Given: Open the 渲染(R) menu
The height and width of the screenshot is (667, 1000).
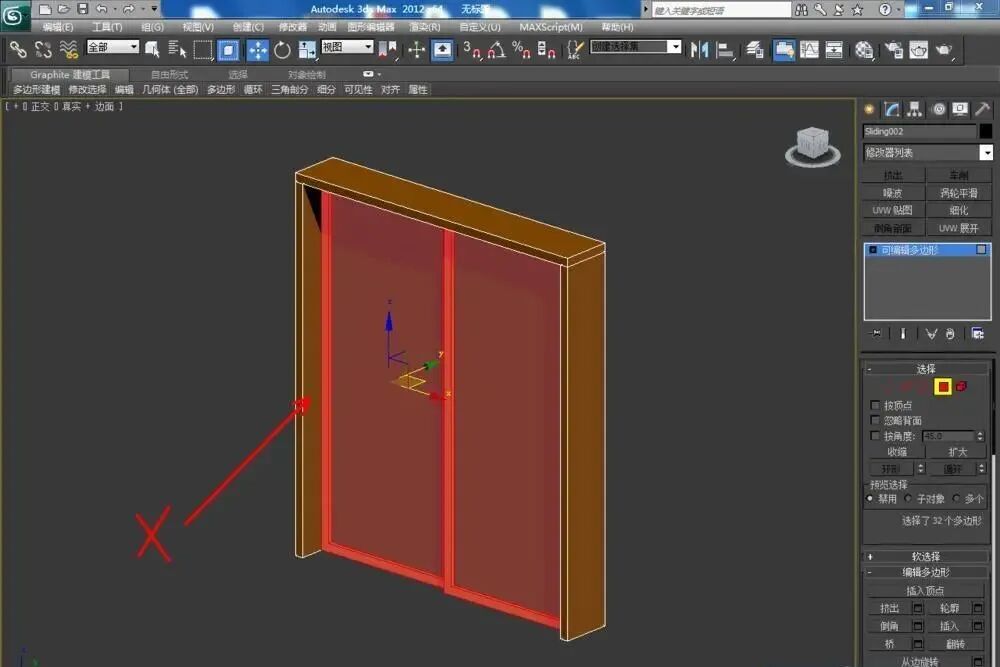Looking at the screenshot, I should [425, 27].
